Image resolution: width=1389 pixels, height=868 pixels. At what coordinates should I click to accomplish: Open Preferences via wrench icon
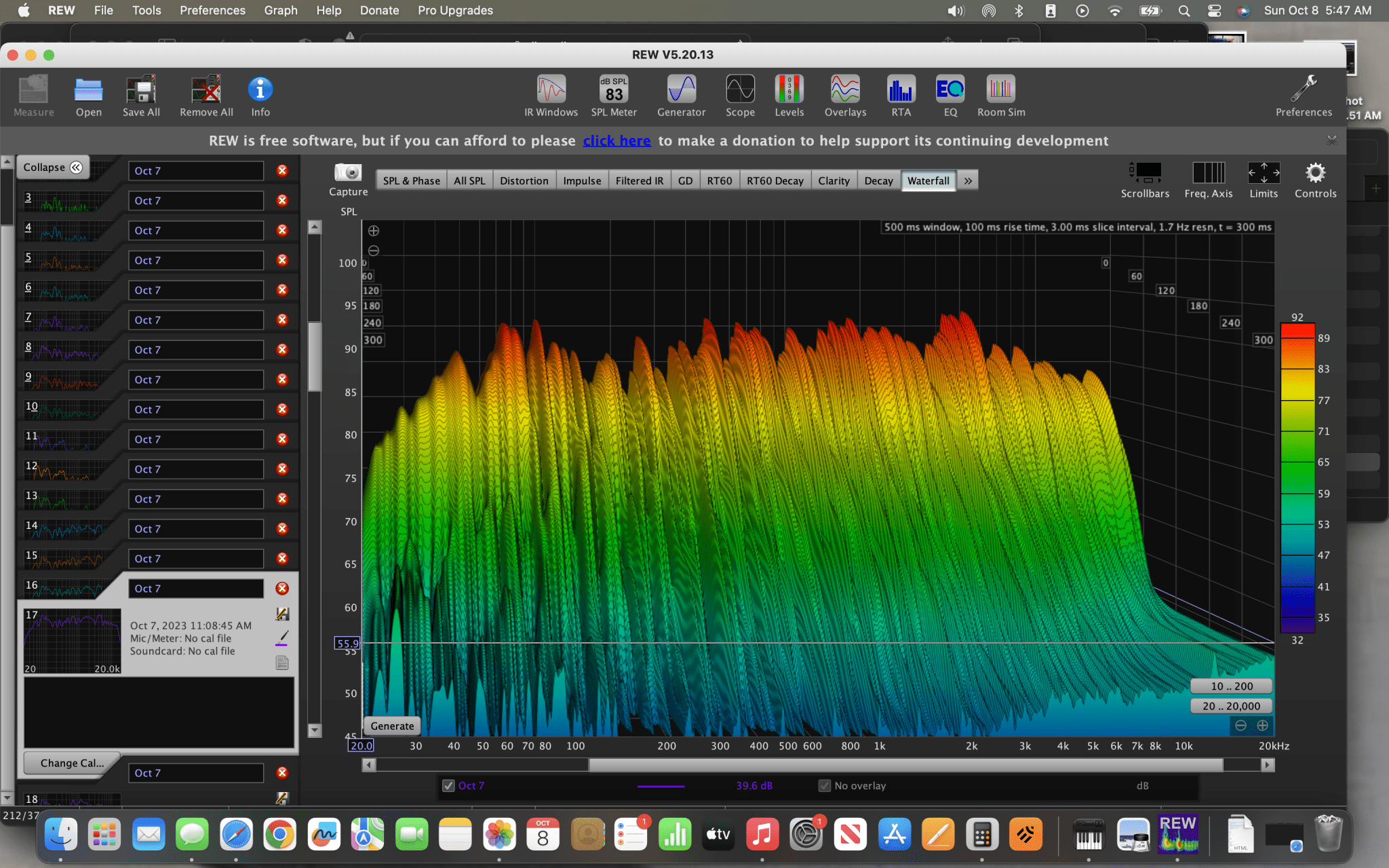(1304, 96)
